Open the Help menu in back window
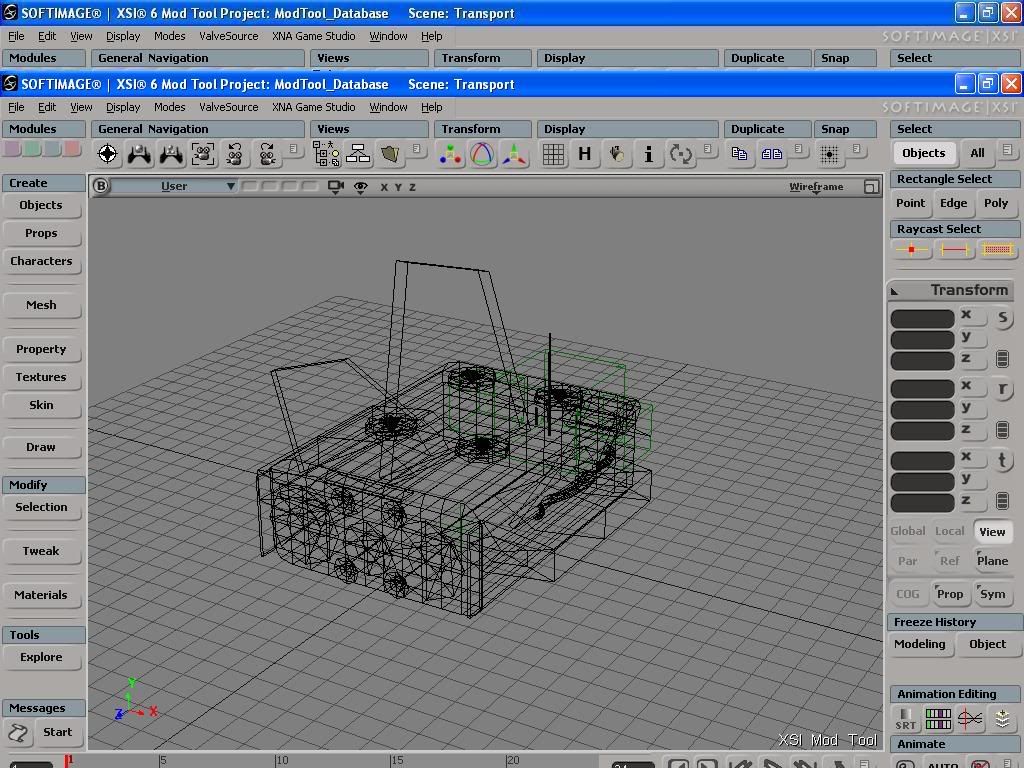 pos(432,36)
